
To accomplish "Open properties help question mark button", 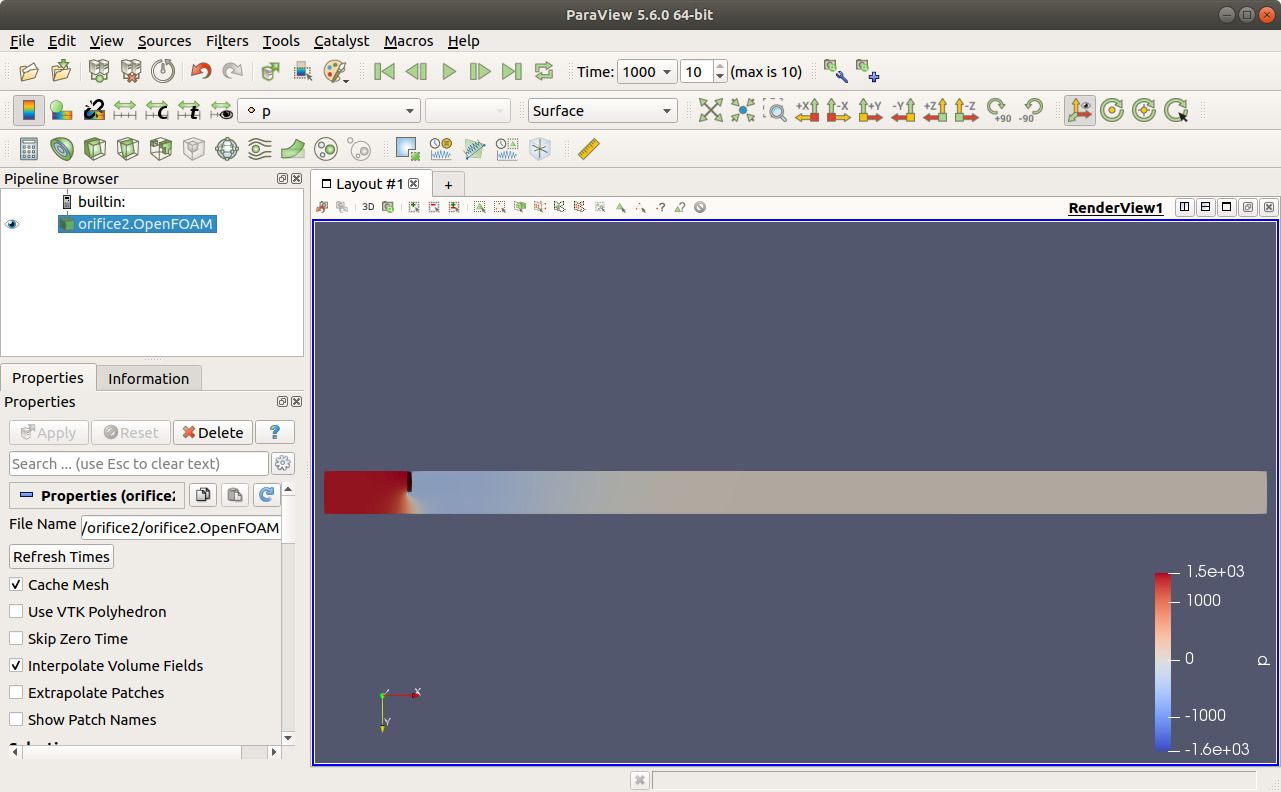I will (x=275, y=432).
